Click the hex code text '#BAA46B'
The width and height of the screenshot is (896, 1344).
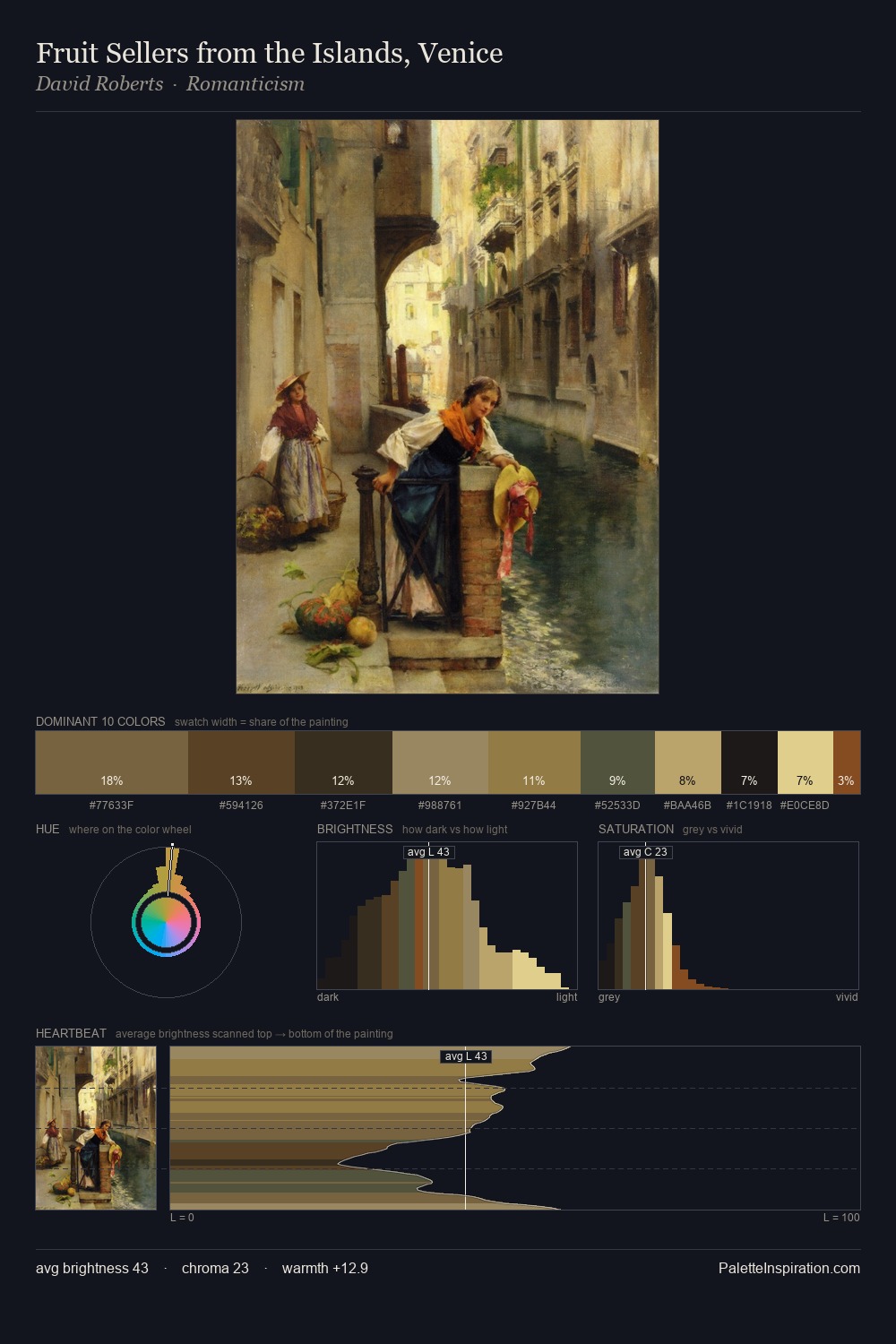[x=687, y=806]
